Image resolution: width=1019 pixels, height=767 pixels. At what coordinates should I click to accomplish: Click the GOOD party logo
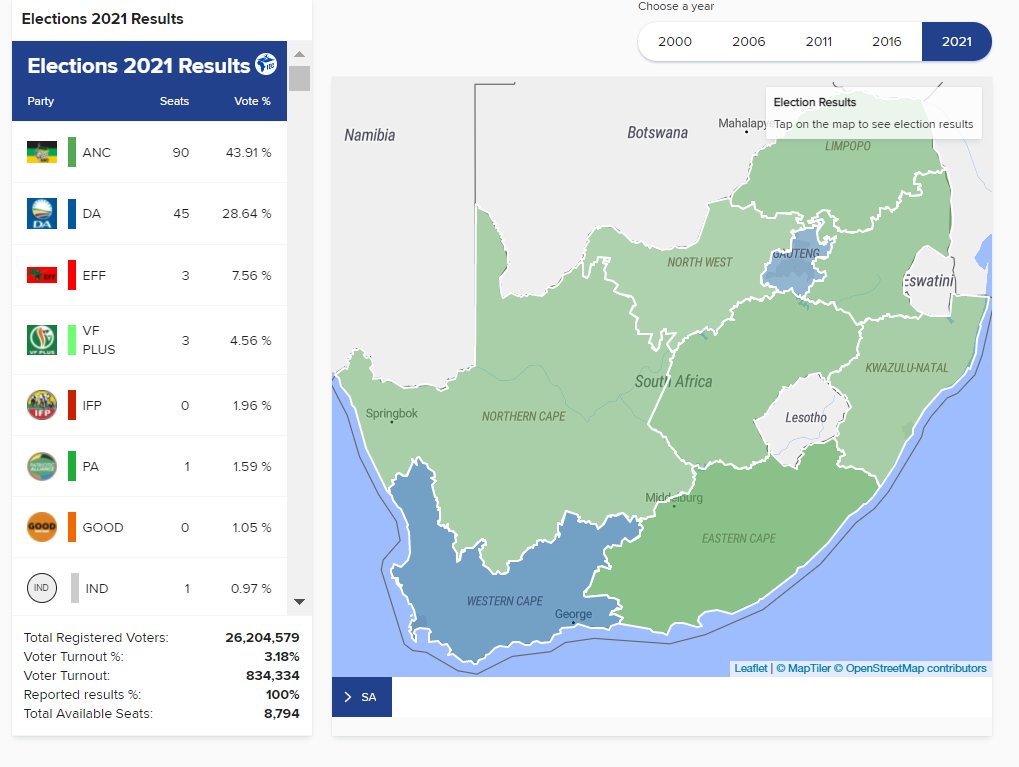point(42,527)
